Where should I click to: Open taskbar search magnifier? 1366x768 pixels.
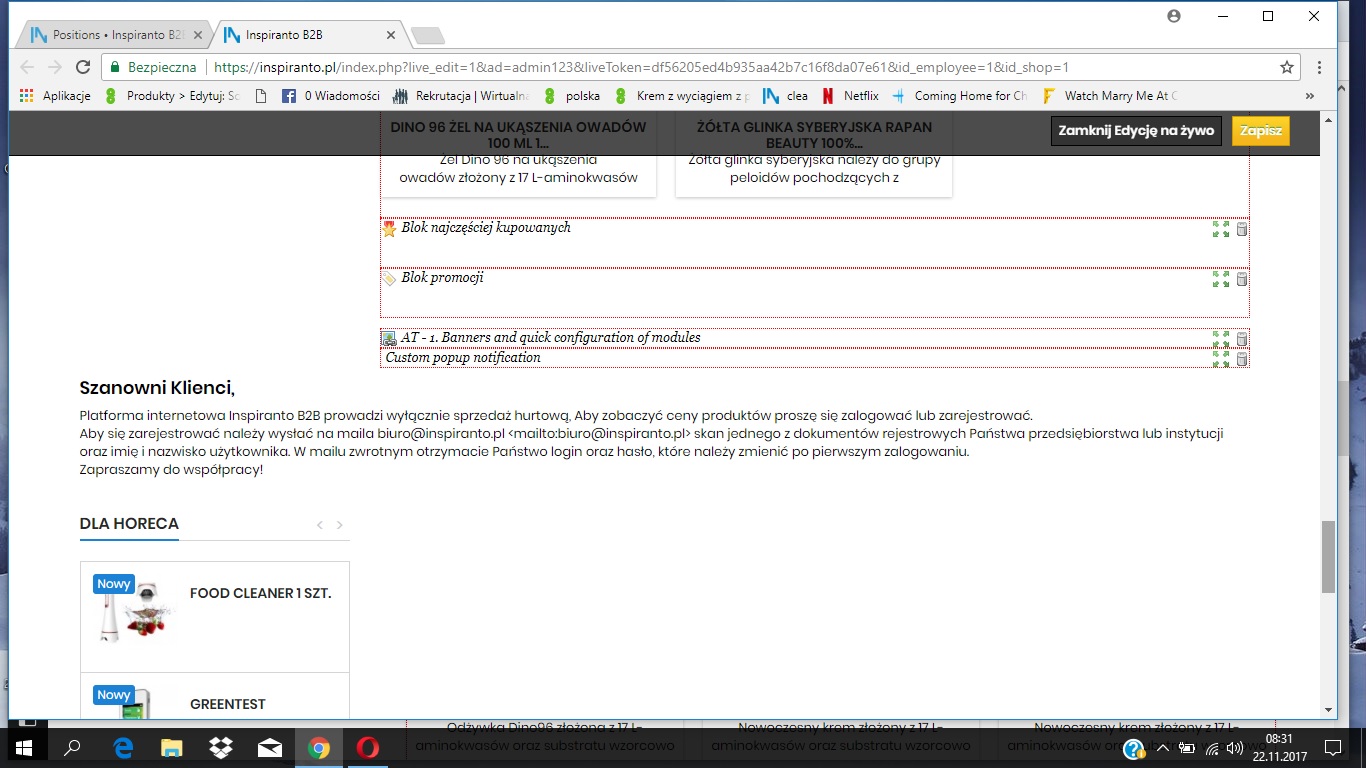tap(72, 747)
